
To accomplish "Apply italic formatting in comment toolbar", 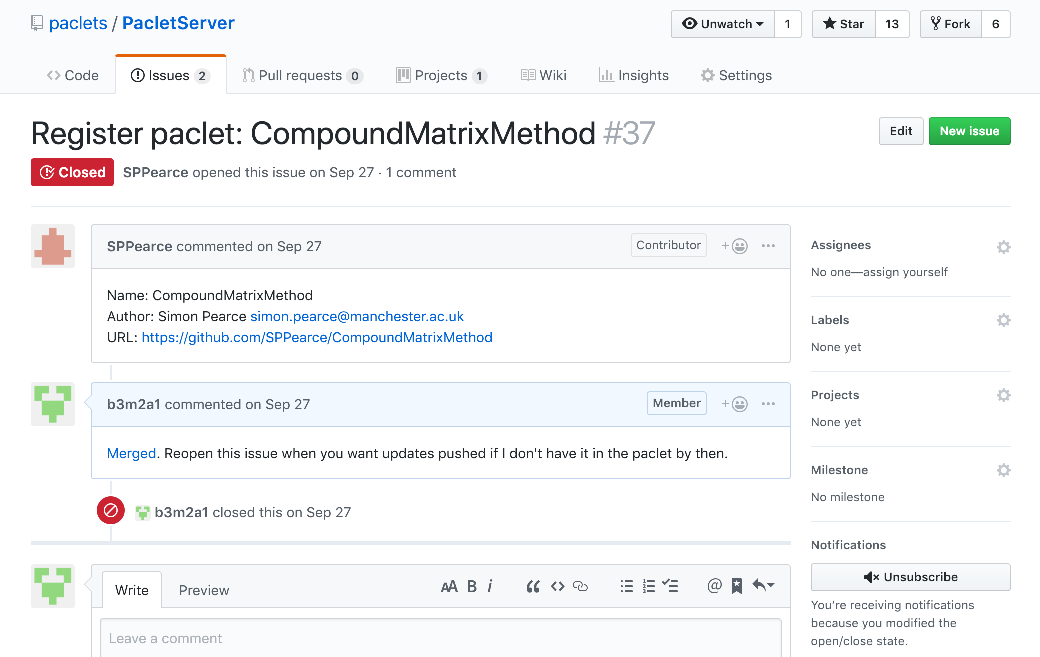I will [489, 586].
